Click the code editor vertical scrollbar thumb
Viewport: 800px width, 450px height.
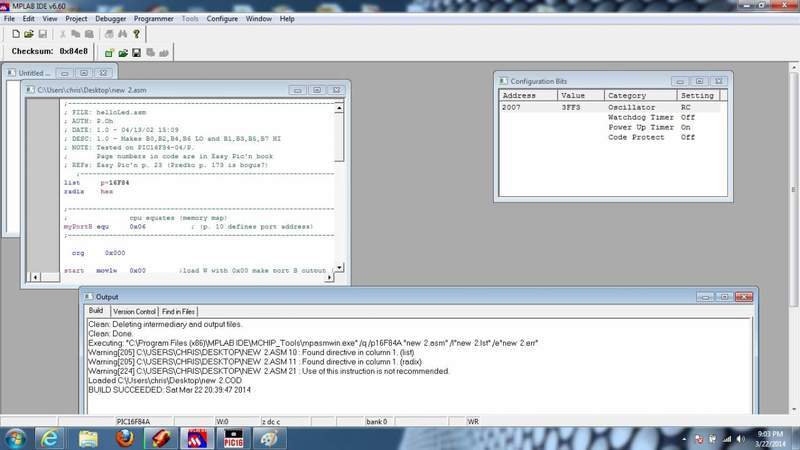click(339, 137)
